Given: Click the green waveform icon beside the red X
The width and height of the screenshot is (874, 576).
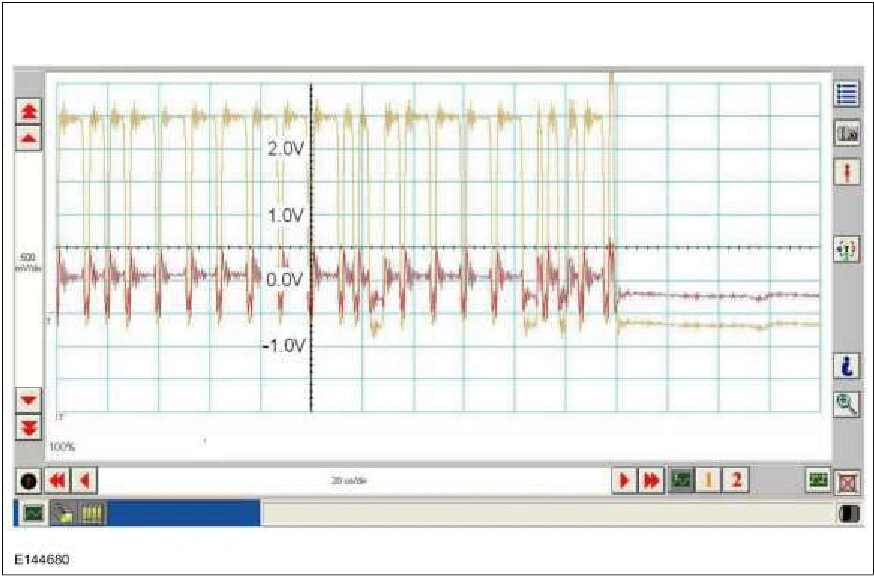Looking at the screenshot, I should point(818,480).
